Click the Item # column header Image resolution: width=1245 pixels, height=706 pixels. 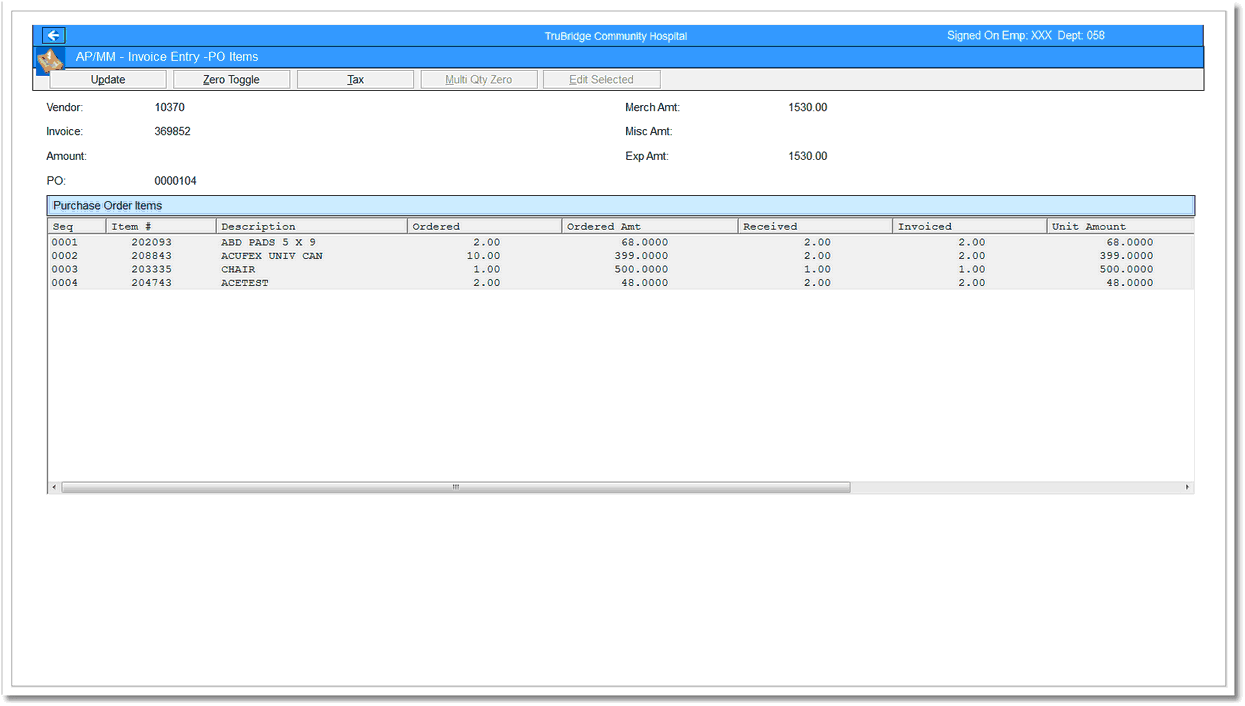[161, 226]
